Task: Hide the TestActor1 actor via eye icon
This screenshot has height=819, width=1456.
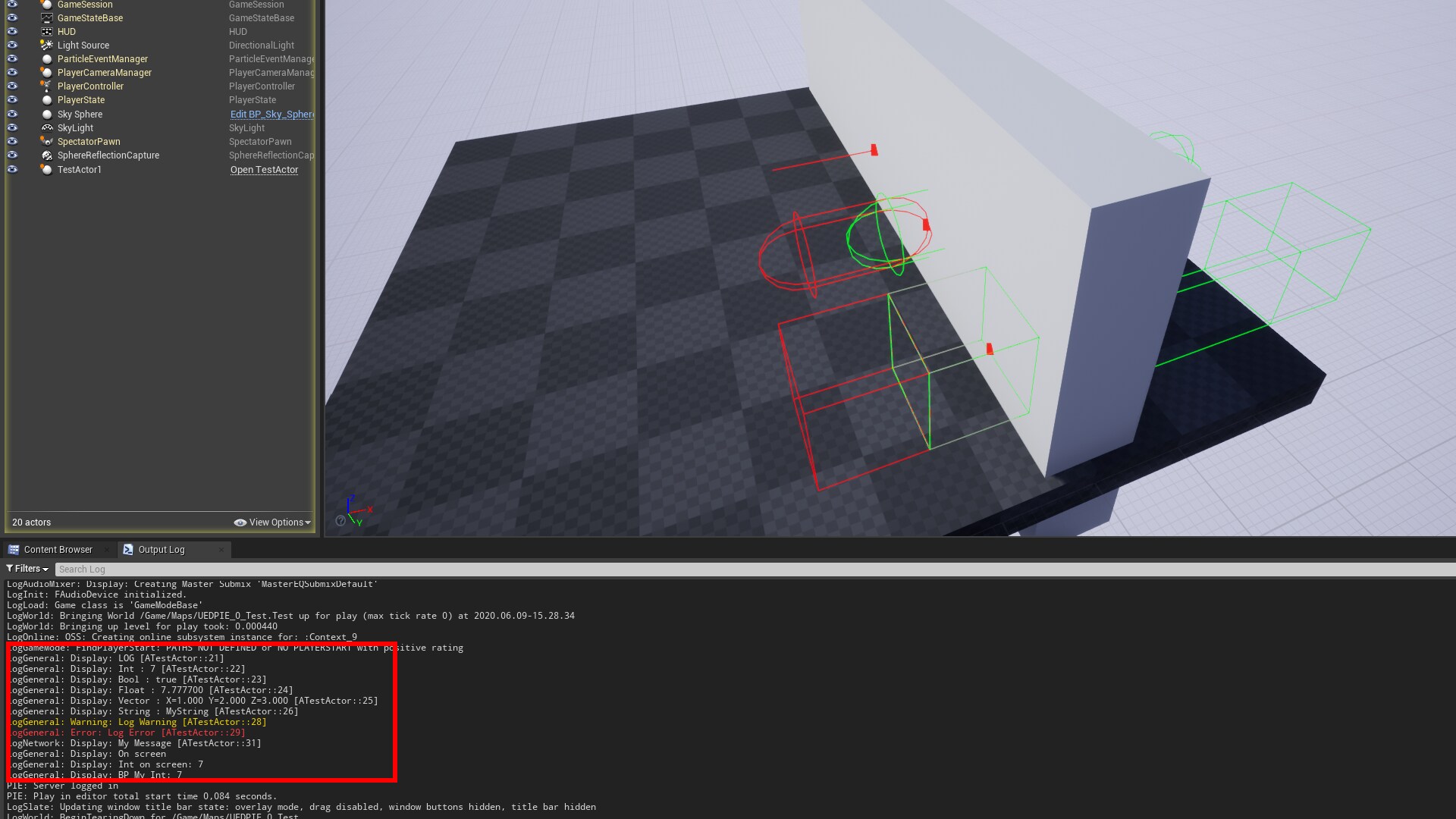Action: 12,170
